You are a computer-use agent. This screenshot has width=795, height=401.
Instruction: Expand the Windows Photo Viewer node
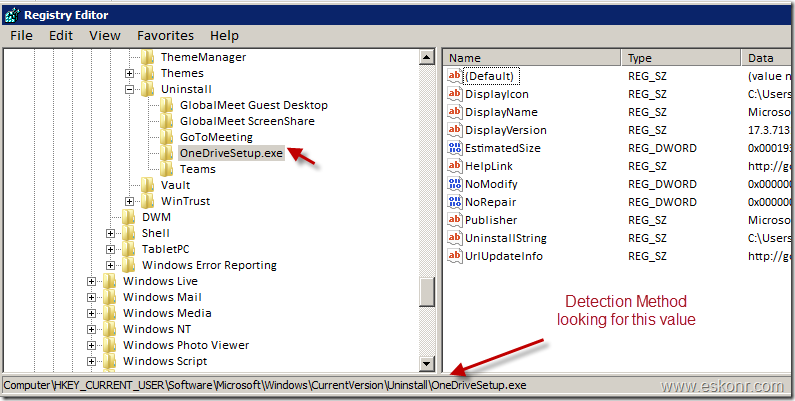(91, 345)
